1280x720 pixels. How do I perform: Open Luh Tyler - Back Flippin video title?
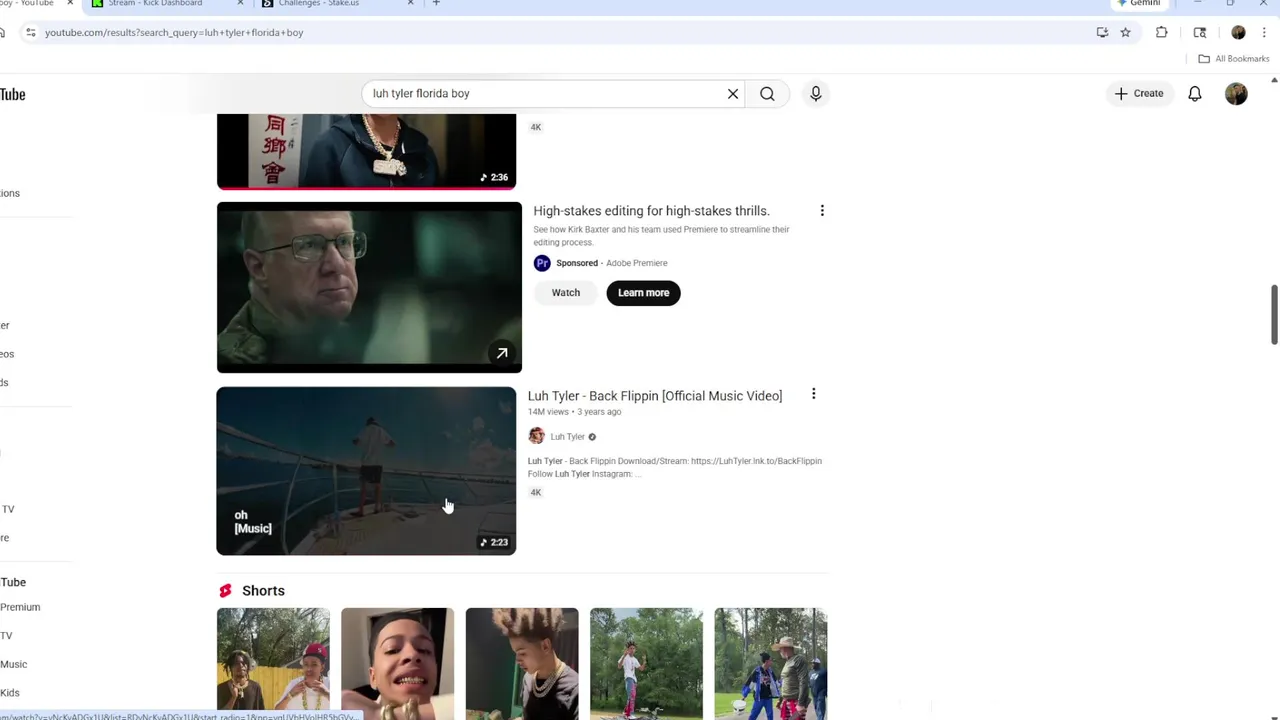655,396
